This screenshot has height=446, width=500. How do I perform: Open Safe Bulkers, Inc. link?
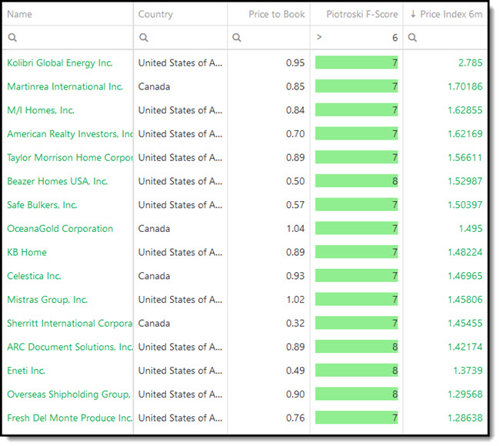42,205
